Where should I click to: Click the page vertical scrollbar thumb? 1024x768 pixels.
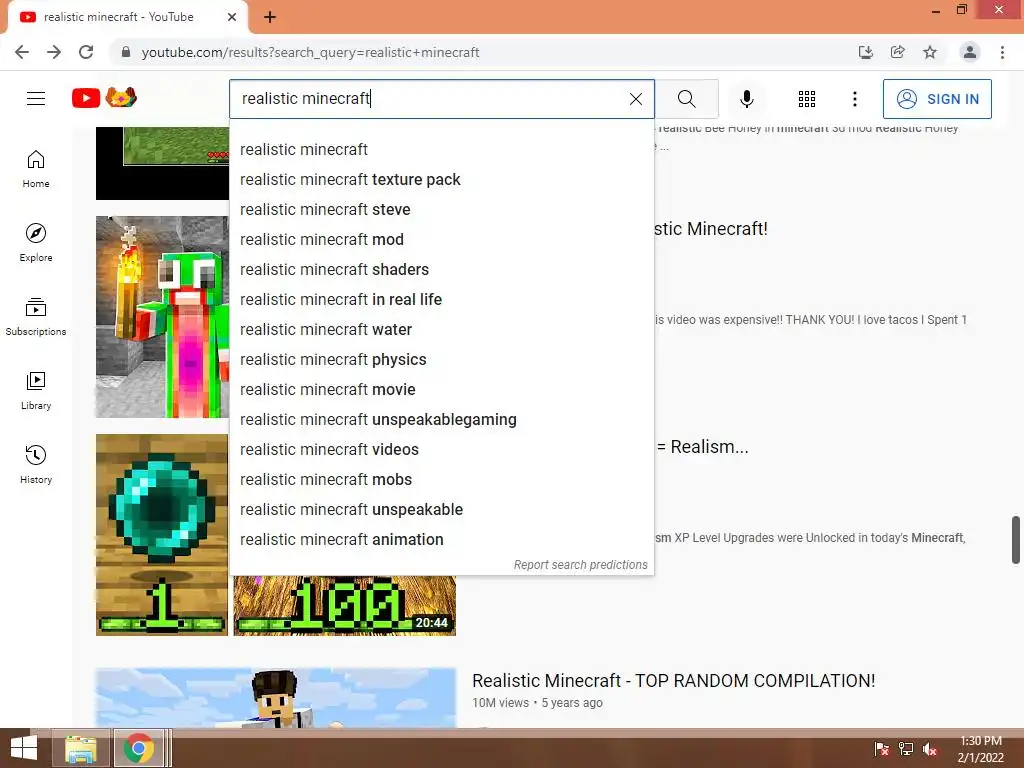pos(1016,539)
